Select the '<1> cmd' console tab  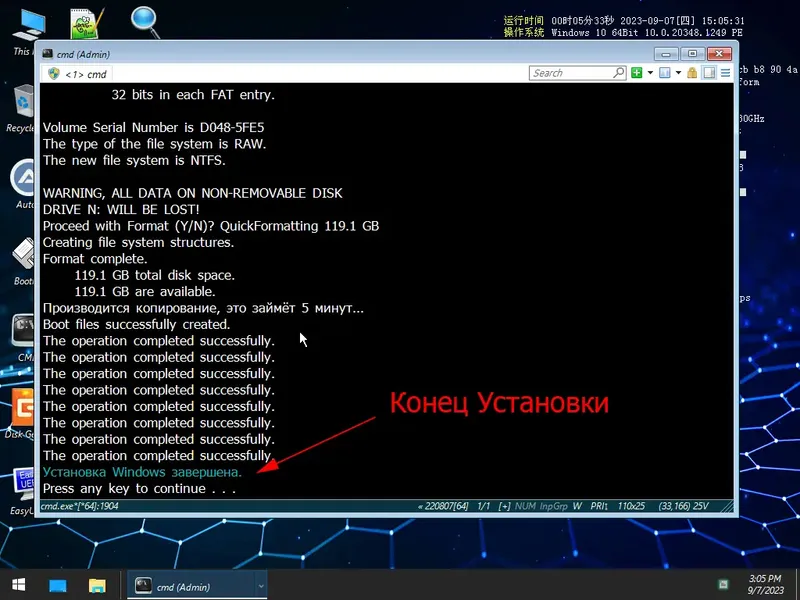tap(79, 74)
